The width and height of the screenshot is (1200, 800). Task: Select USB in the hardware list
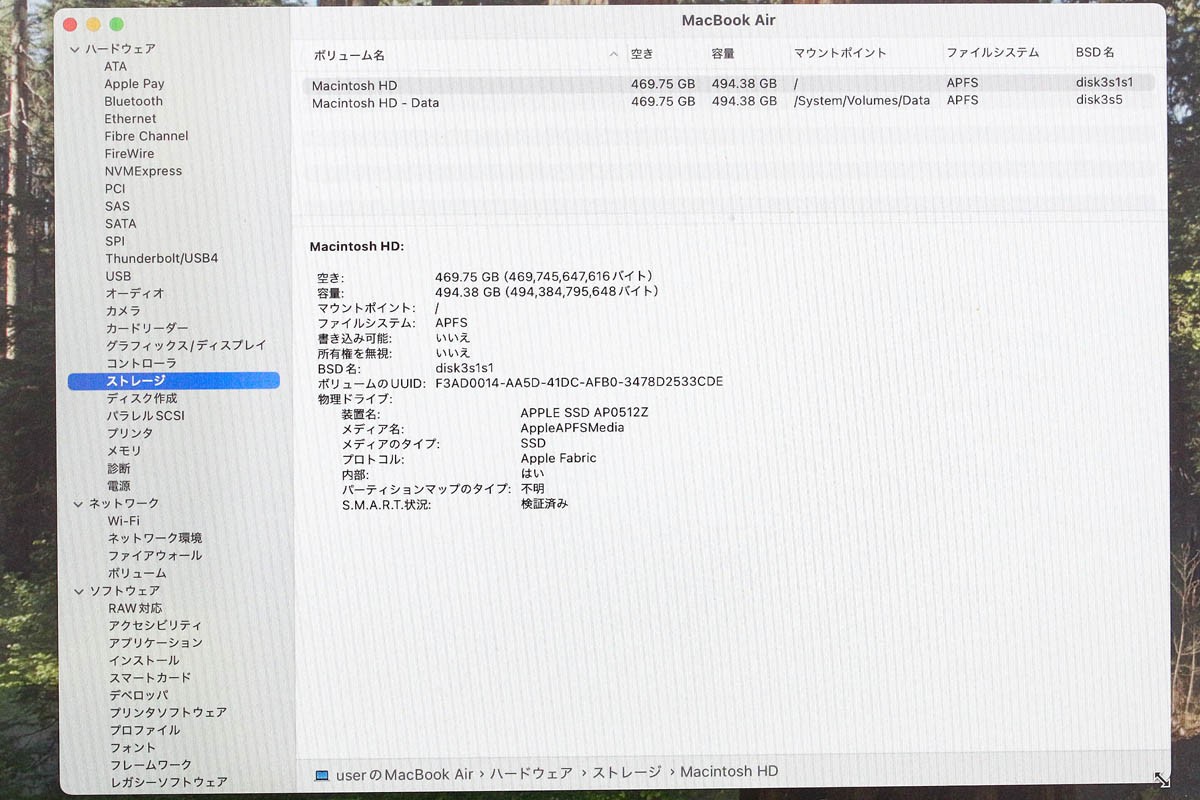[118, 276]
